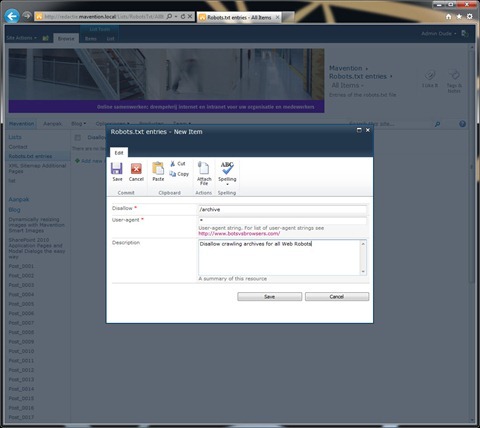Select the Cut scissors icon

[173, 164]
